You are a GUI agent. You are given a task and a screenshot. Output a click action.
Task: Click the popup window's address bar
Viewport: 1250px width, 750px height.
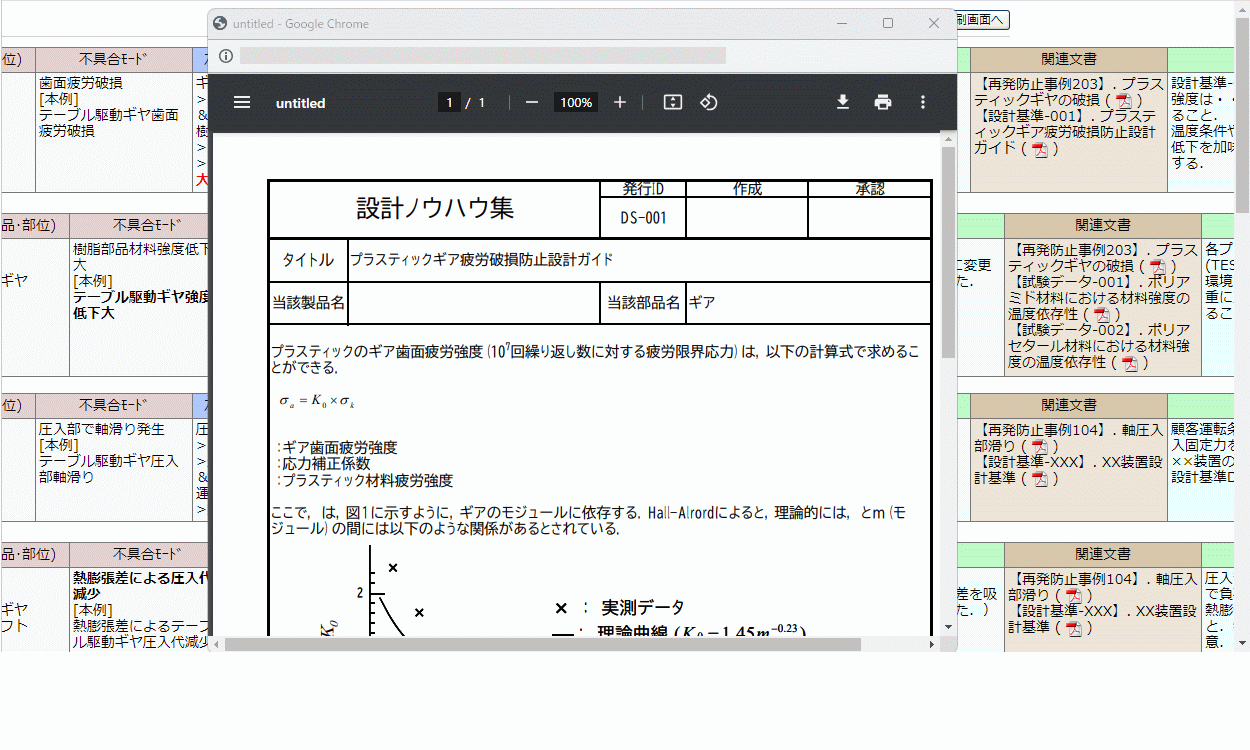pyautogui.click(x=482, y=56)
